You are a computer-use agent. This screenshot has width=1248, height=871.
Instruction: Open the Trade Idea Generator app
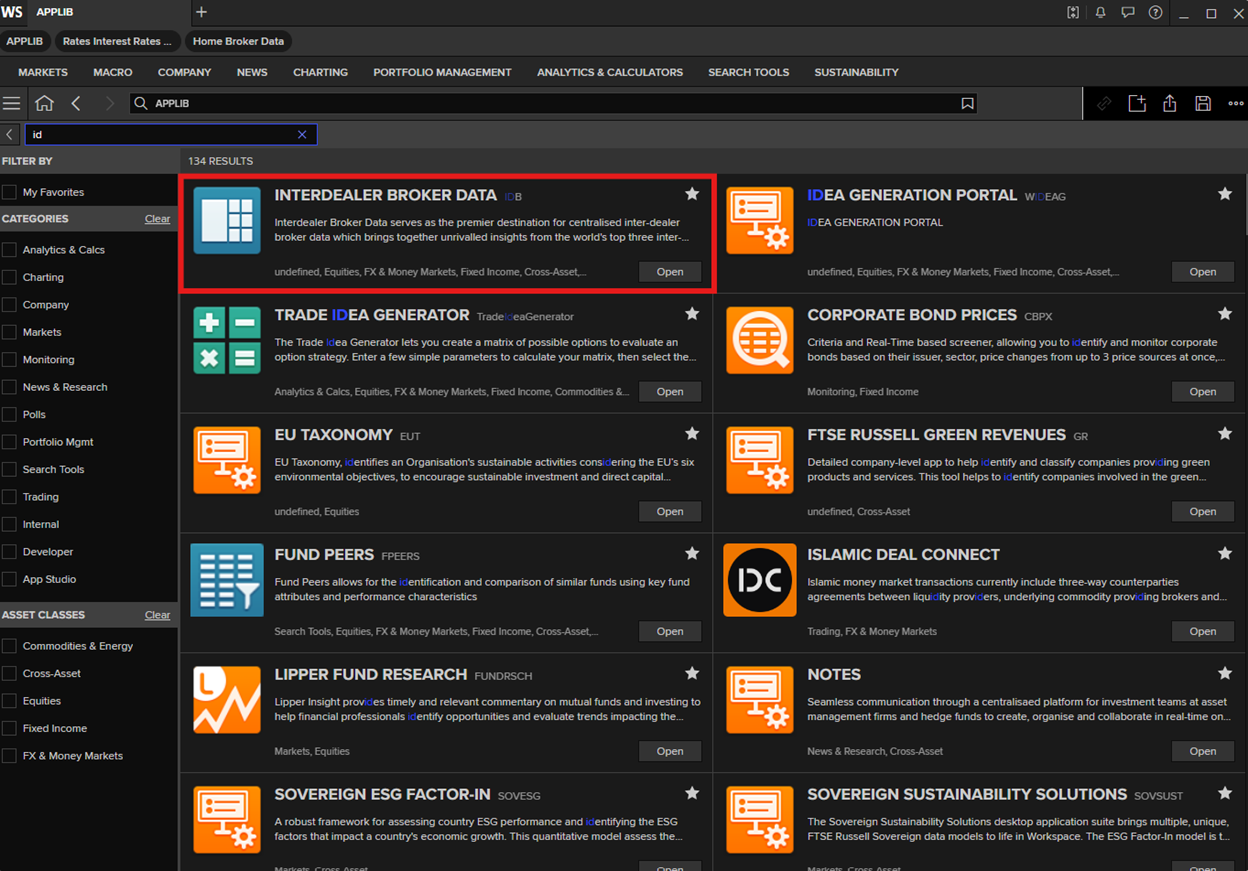pos(669,392)
